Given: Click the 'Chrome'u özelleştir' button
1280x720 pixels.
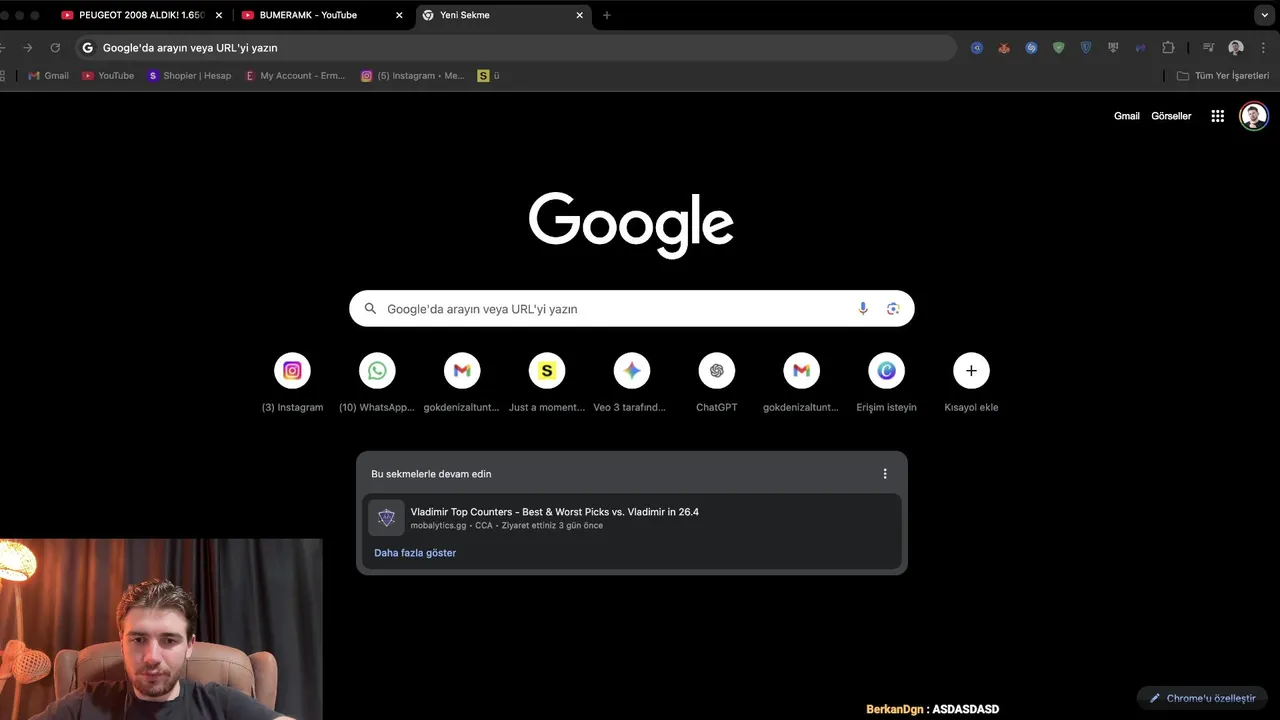Looking at the screenshot, I should click(x=1202, y=698).
